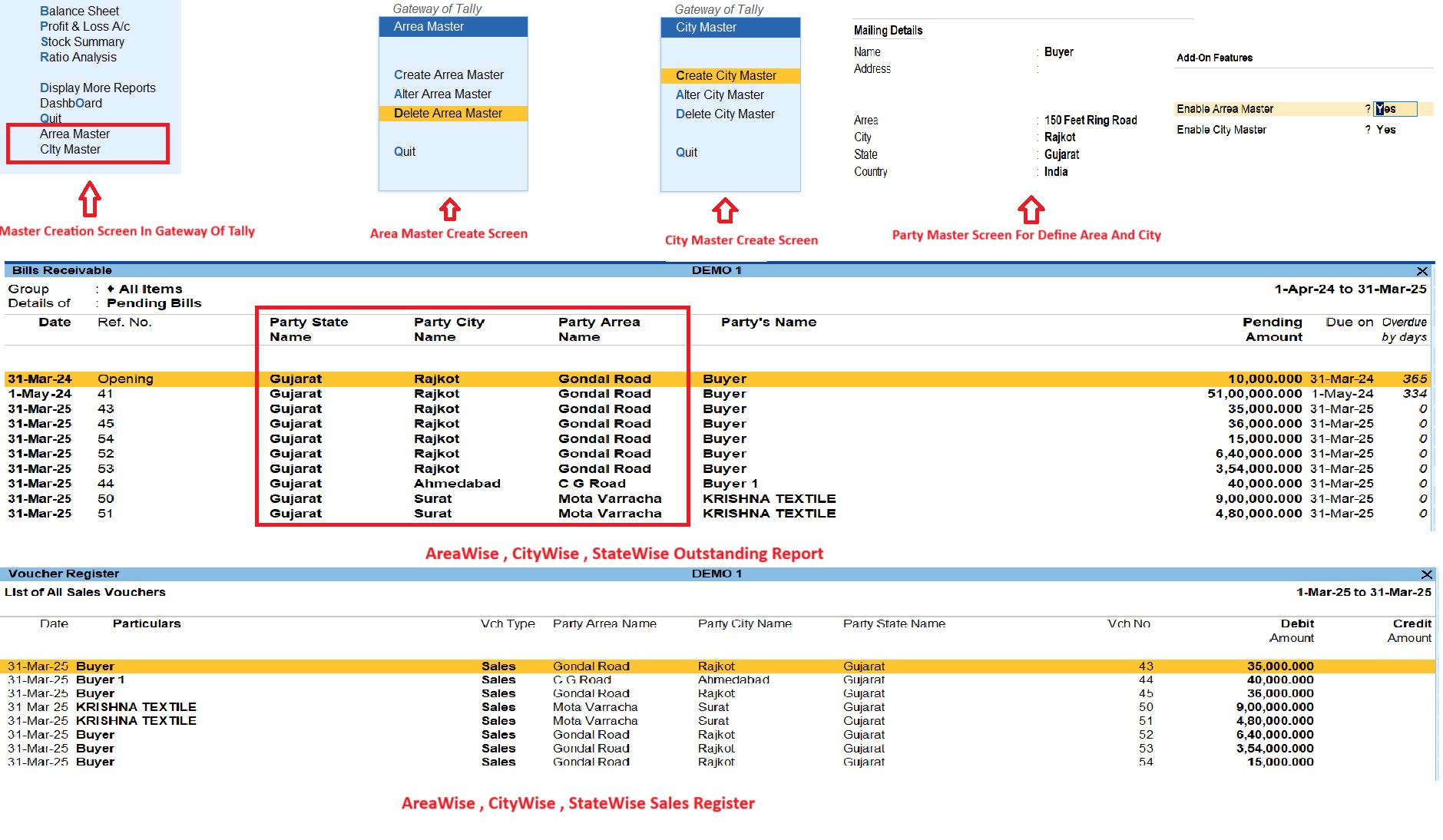
Task: Select Buyer 1 sales voucher number 44
Action: [100, 680]
